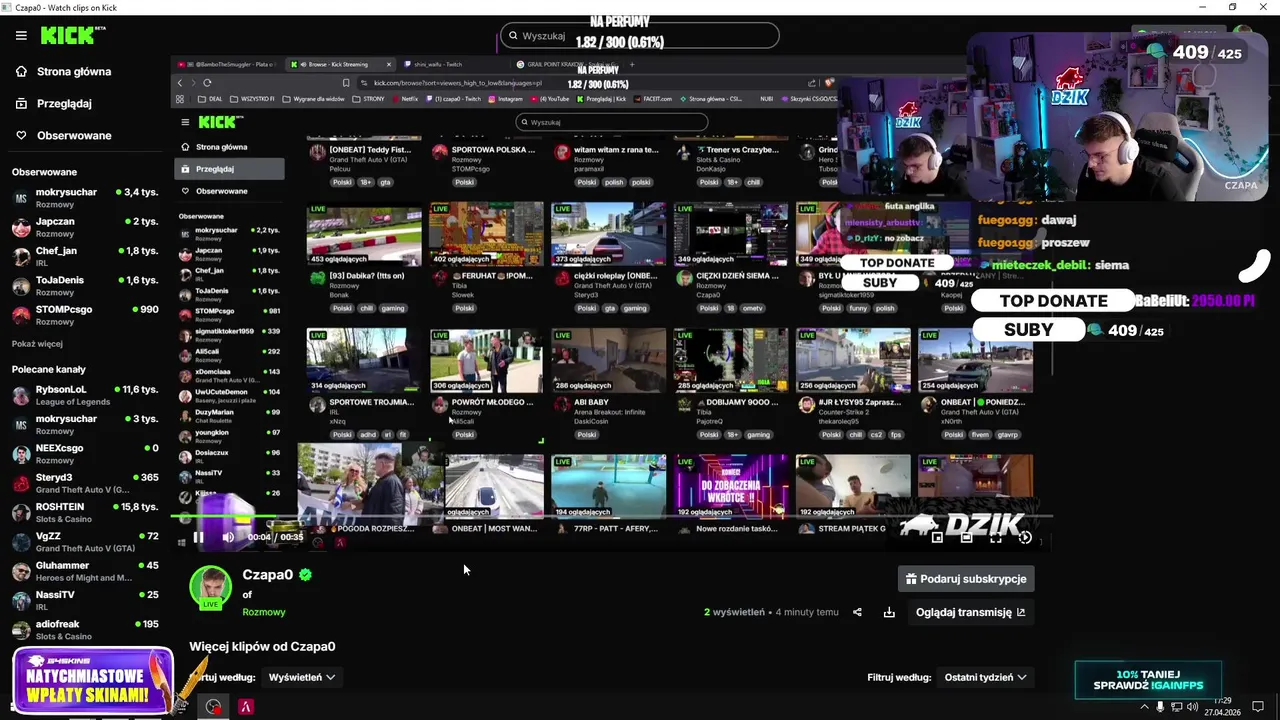This screenshot has width=1280, height=720.
Task: Mute the clip with speaker icon
Action: coord(227,537)
